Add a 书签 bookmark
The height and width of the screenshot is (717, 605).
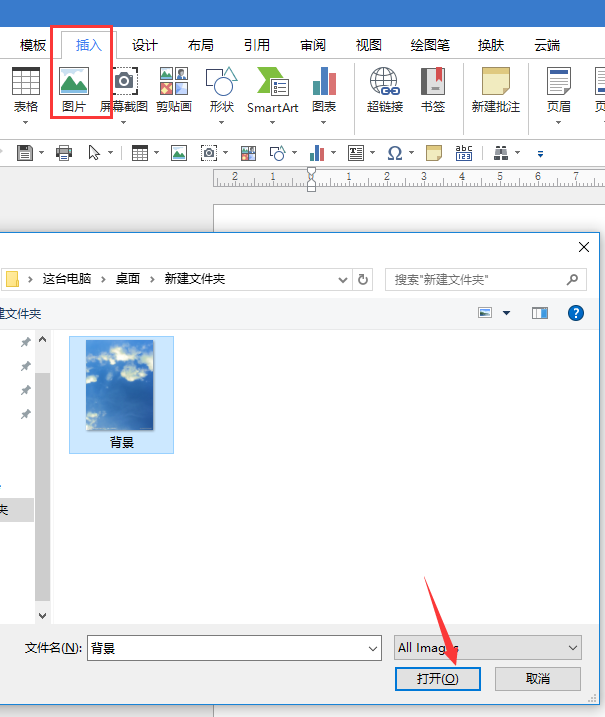433,91
